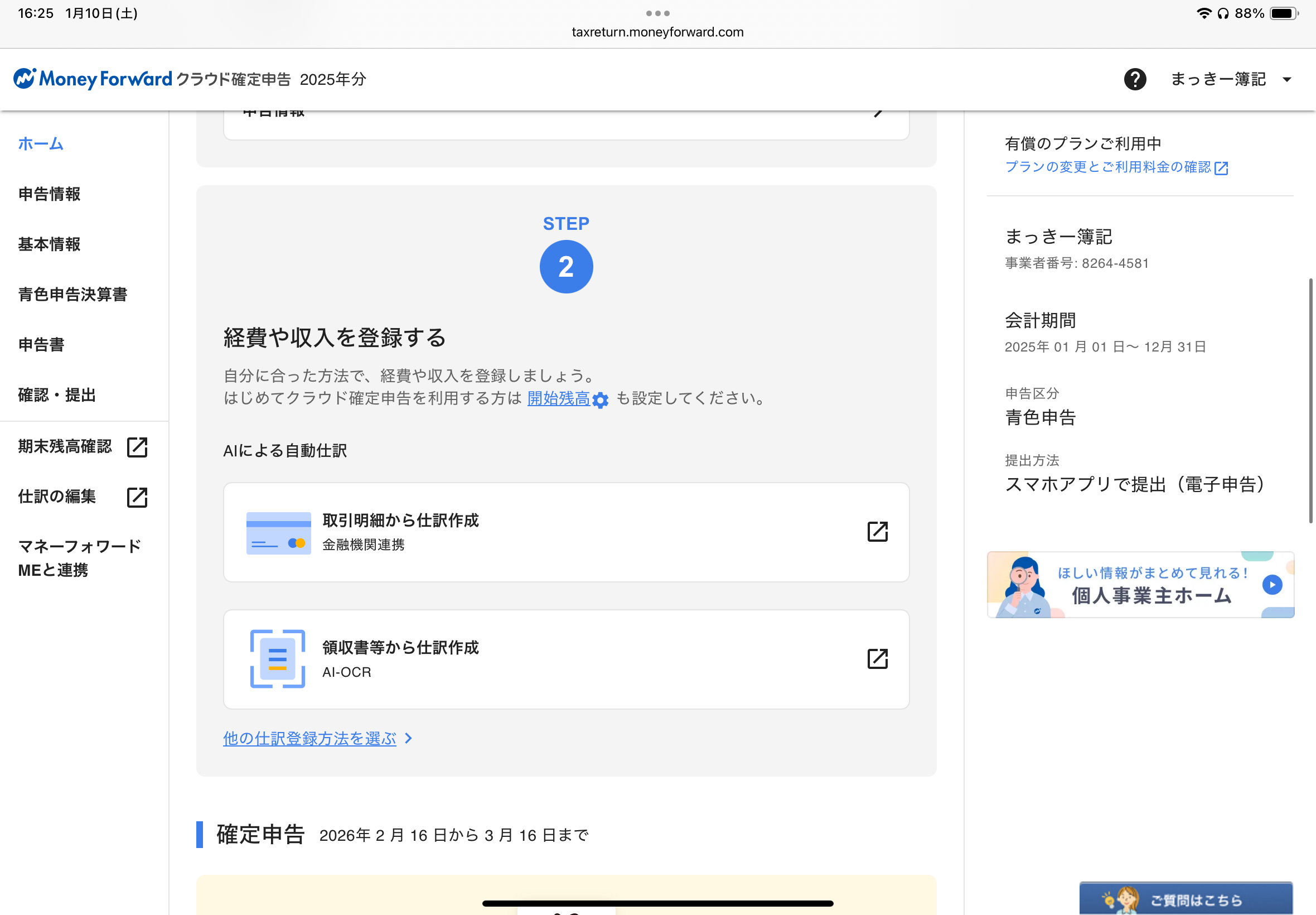Click the 経費や収入を登録する heading
Image resolution: width=1316 pixels, height=915 pixels.
tap(335, 337)
